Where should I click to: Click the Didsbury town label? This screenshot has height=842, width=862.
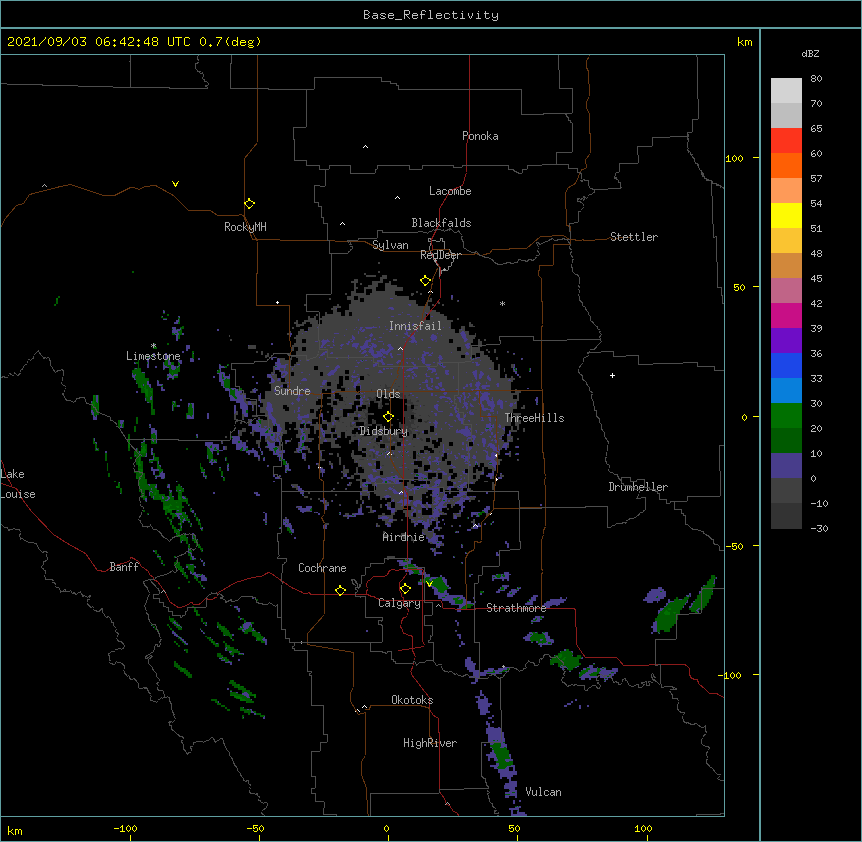384,431
